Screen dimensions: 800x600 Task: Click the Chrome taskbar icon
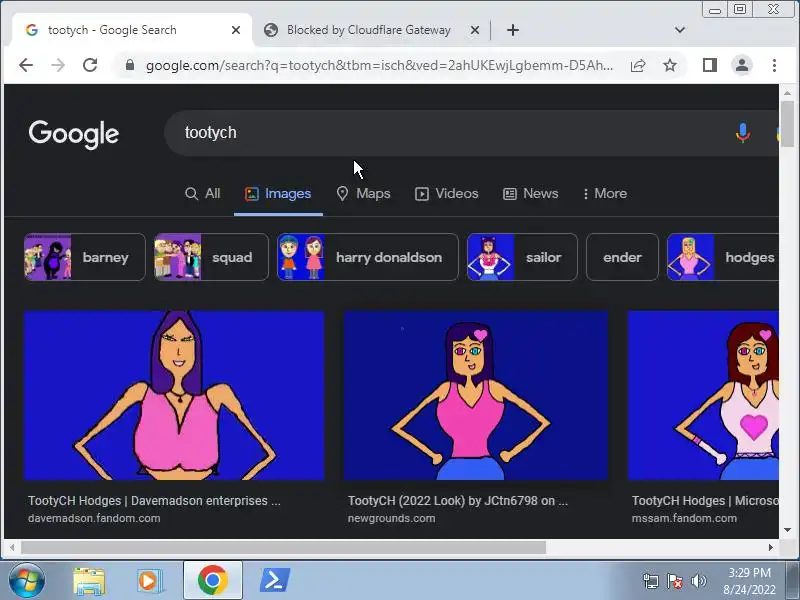click(213, 581)
